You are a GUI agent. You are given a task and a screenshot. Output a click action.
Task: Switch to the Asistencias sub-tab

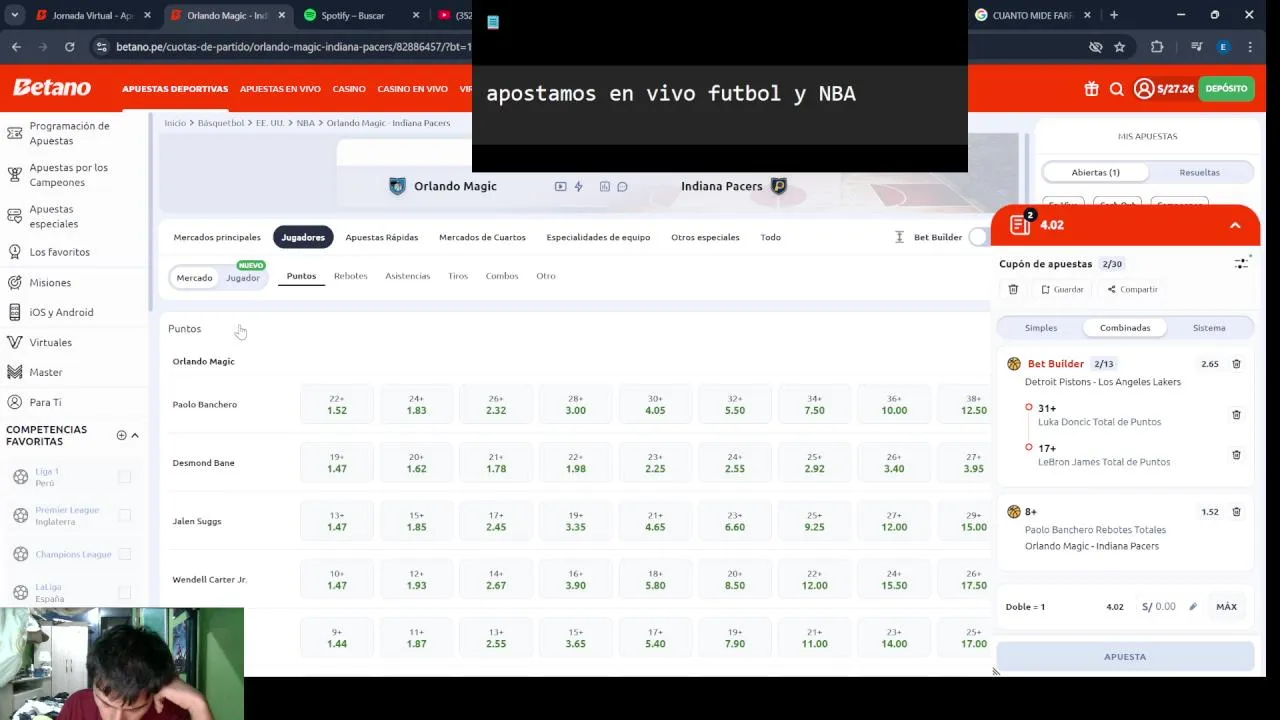408,276
